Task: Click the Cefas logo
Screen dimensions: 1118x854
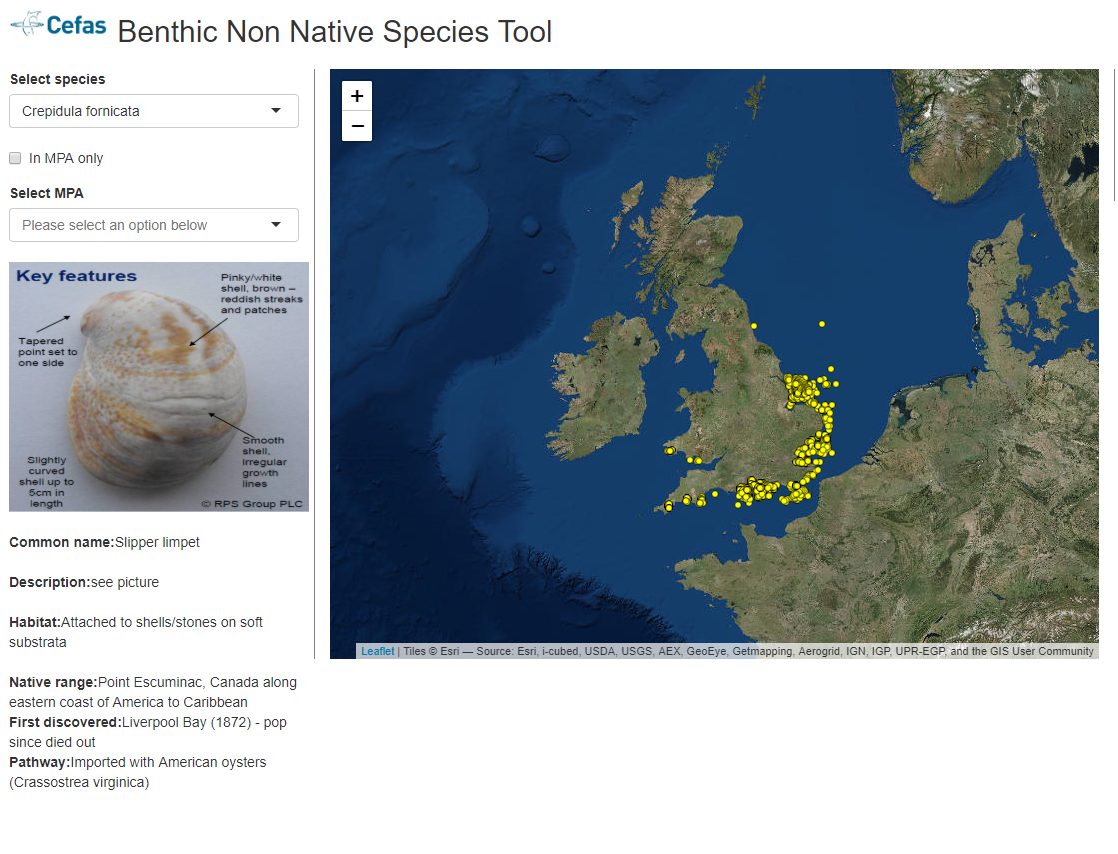Action: coord(58,24)
